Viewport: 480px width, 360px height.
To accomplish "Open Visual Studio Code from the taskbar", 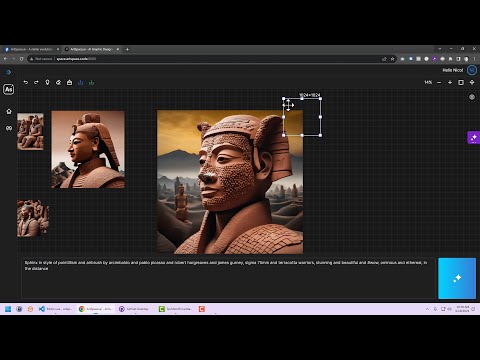I will (x=55, y=309).
